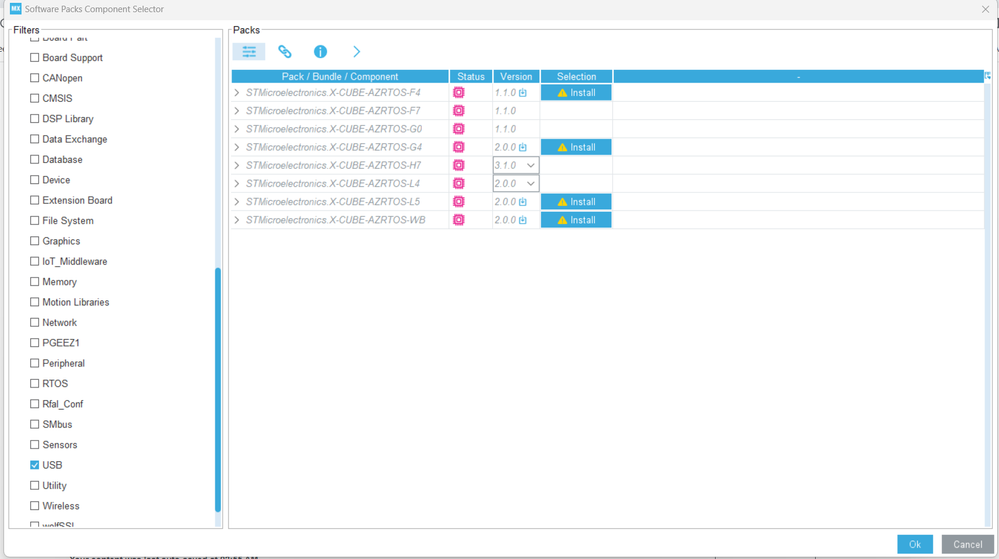The height and width of the screenshot is (559, 999).
Task: Click status chip icon for X-CUBE-AZRTOS-WB
Action: click(x=459, y=220)
